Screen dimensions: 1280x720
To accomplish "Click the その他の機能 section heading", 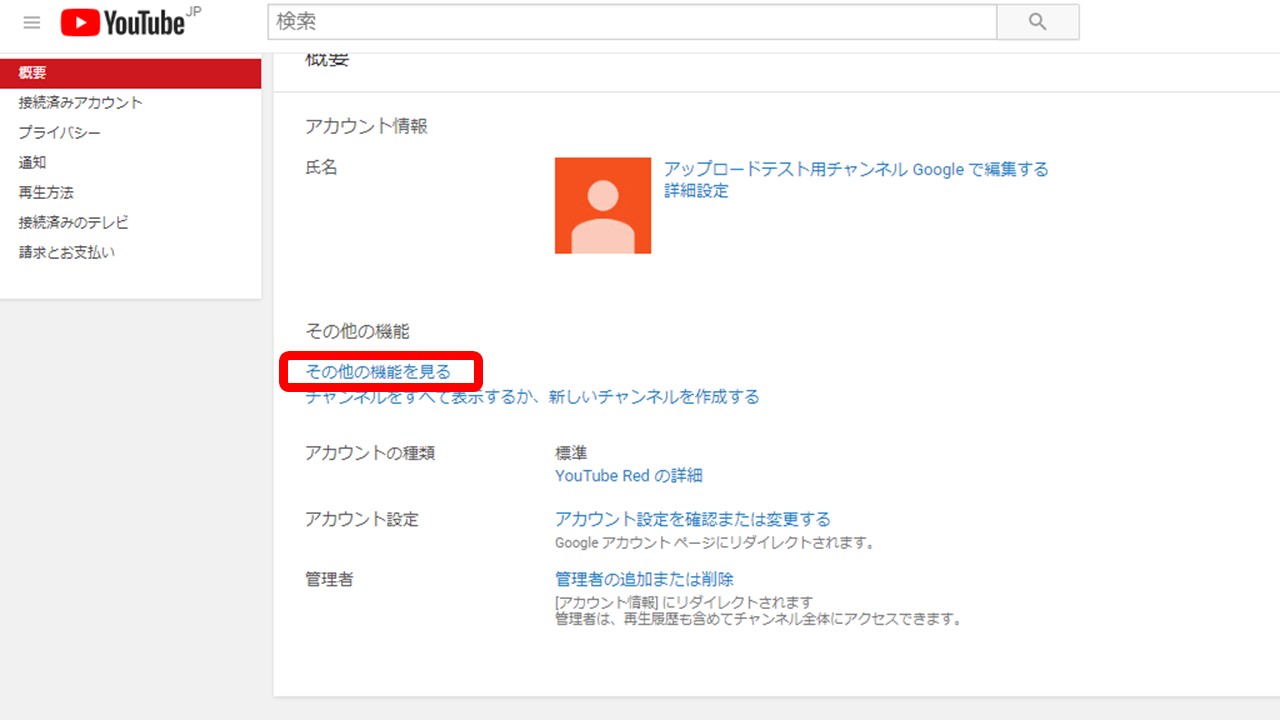I will tap(357, 331).
